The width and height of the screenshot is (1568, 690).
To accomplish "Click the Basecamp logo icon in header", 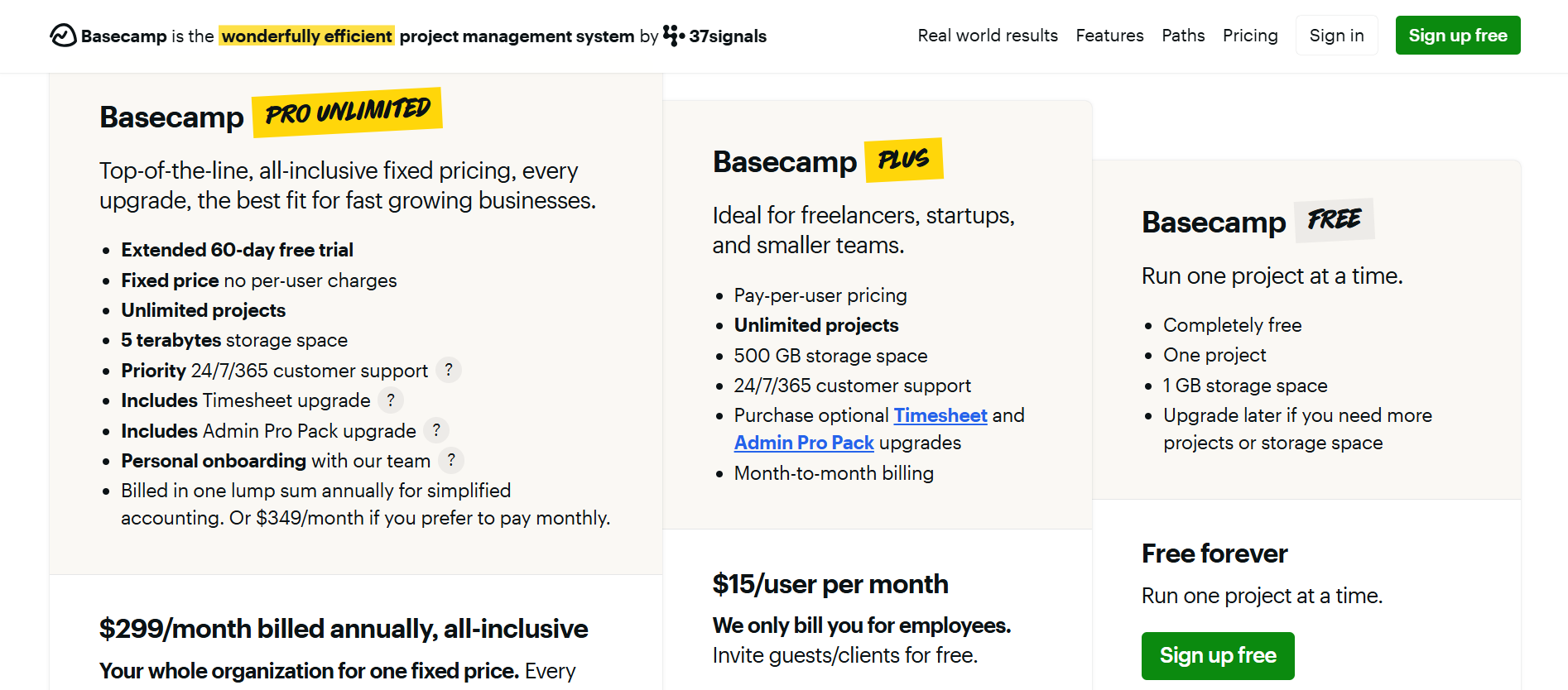I will (x=63, y=36).
